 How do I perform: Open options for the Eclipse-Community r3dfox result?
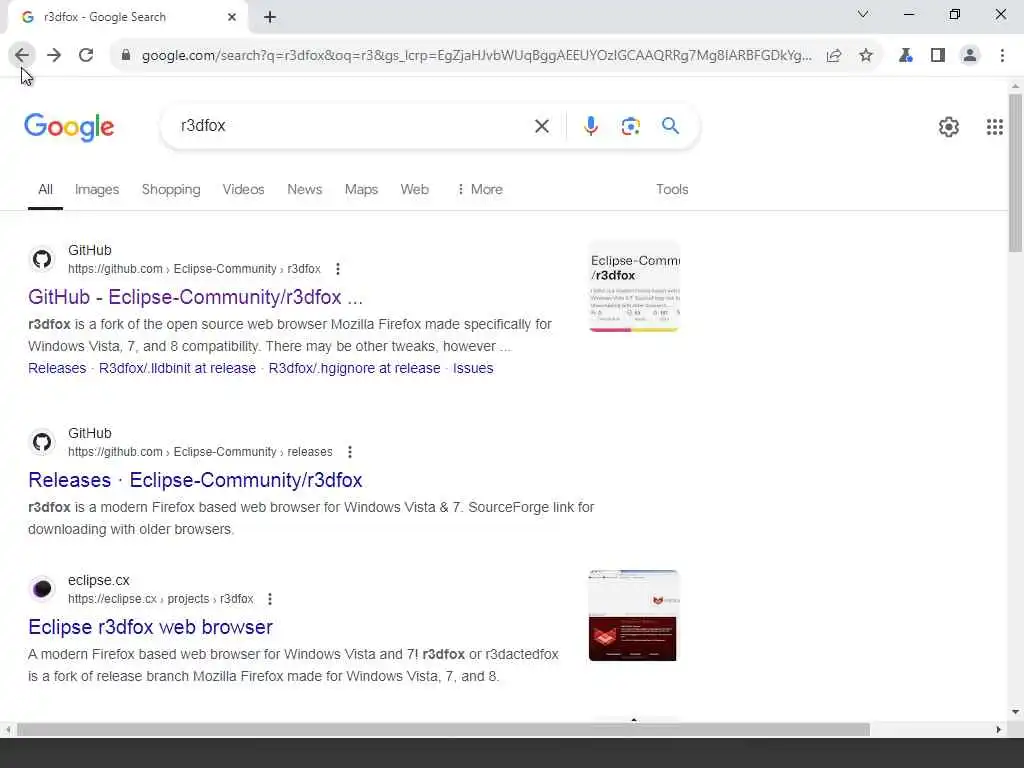[x=338, y=269]
